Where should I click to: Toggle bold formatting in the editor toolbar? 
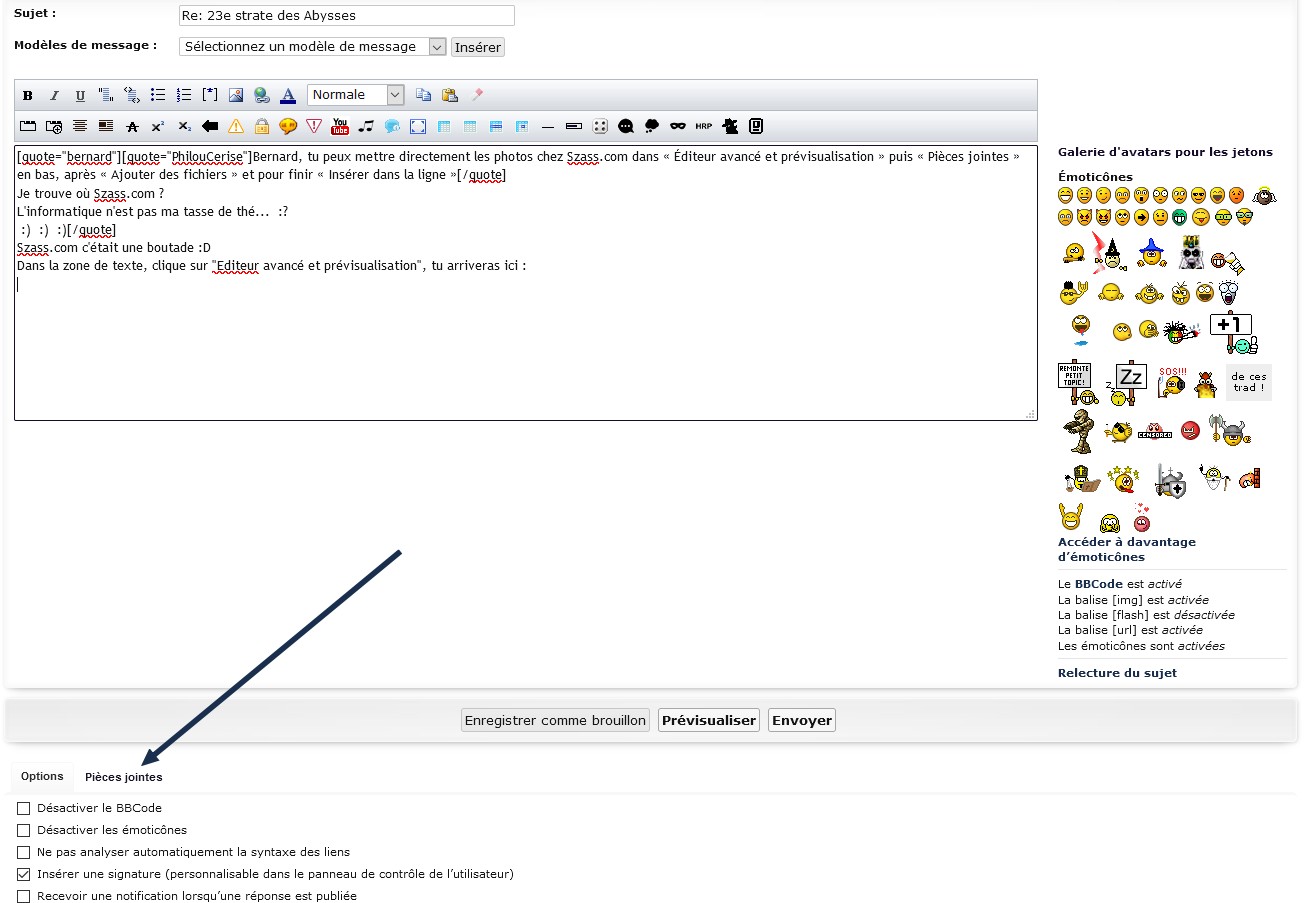[28, 96]
